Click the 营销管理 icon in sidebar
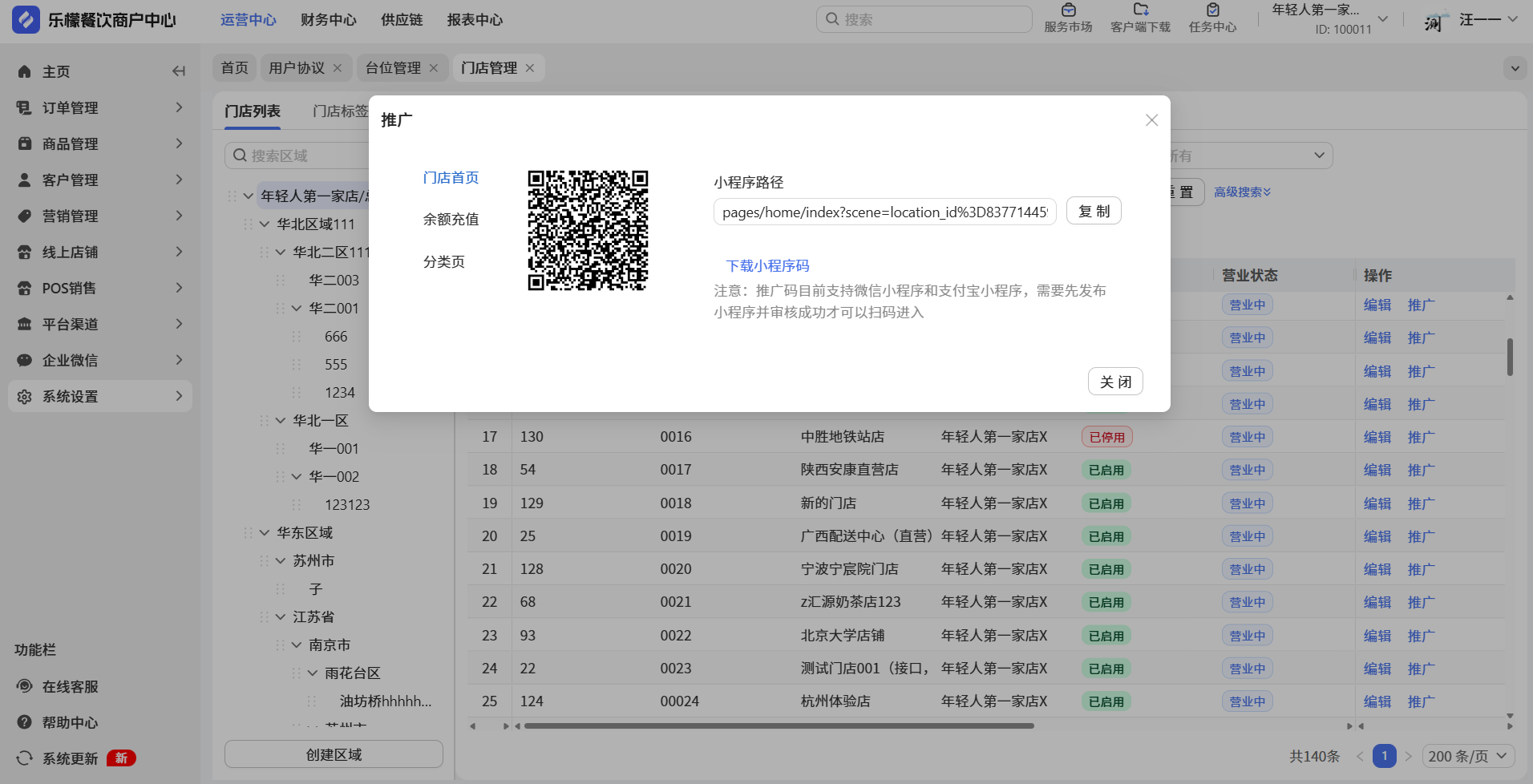1533x784 pixels. tap(25, 216)
